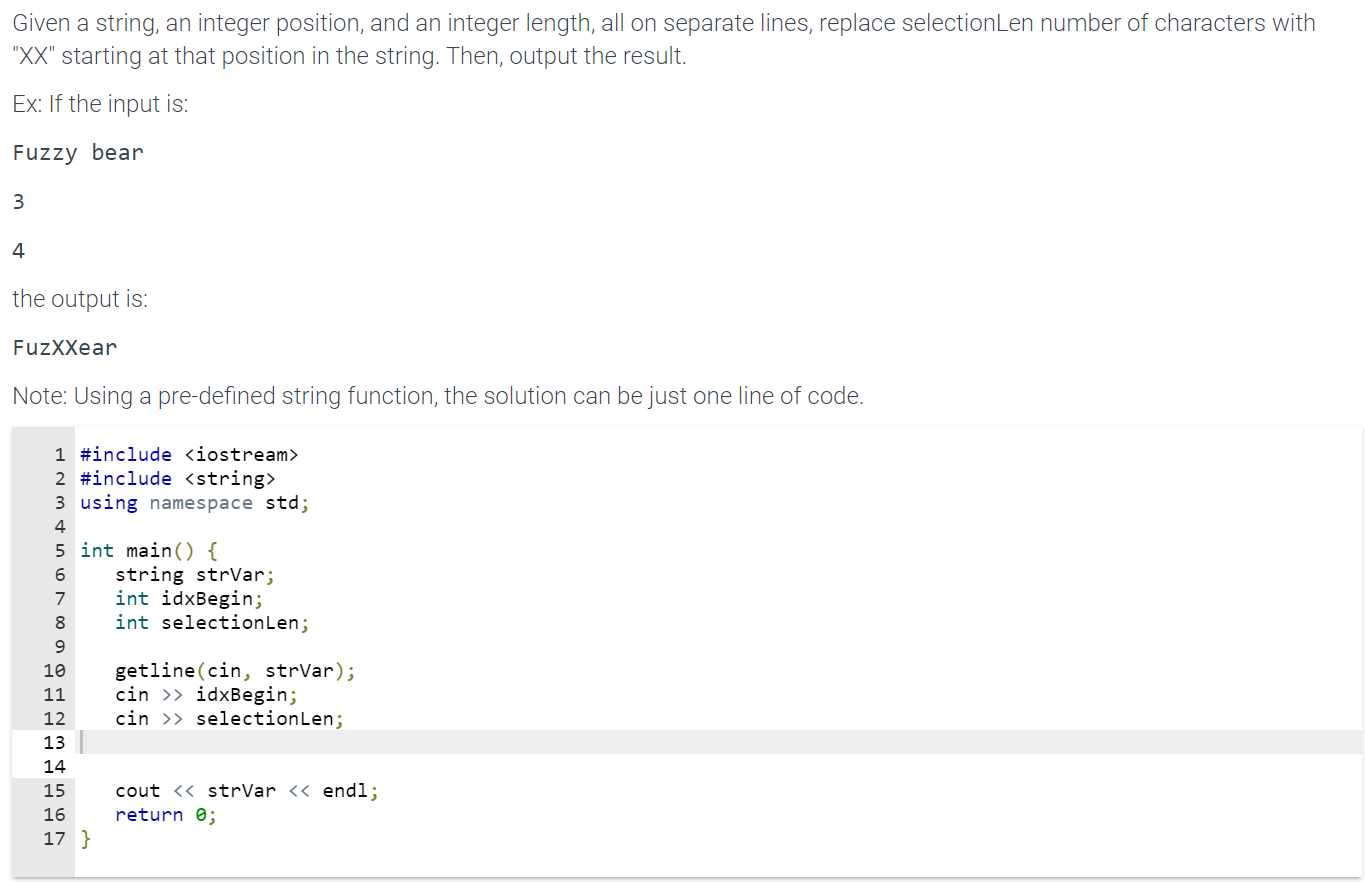
Task: Click the getline(cin, strVar) statement
Action: [x=235, y=670]
